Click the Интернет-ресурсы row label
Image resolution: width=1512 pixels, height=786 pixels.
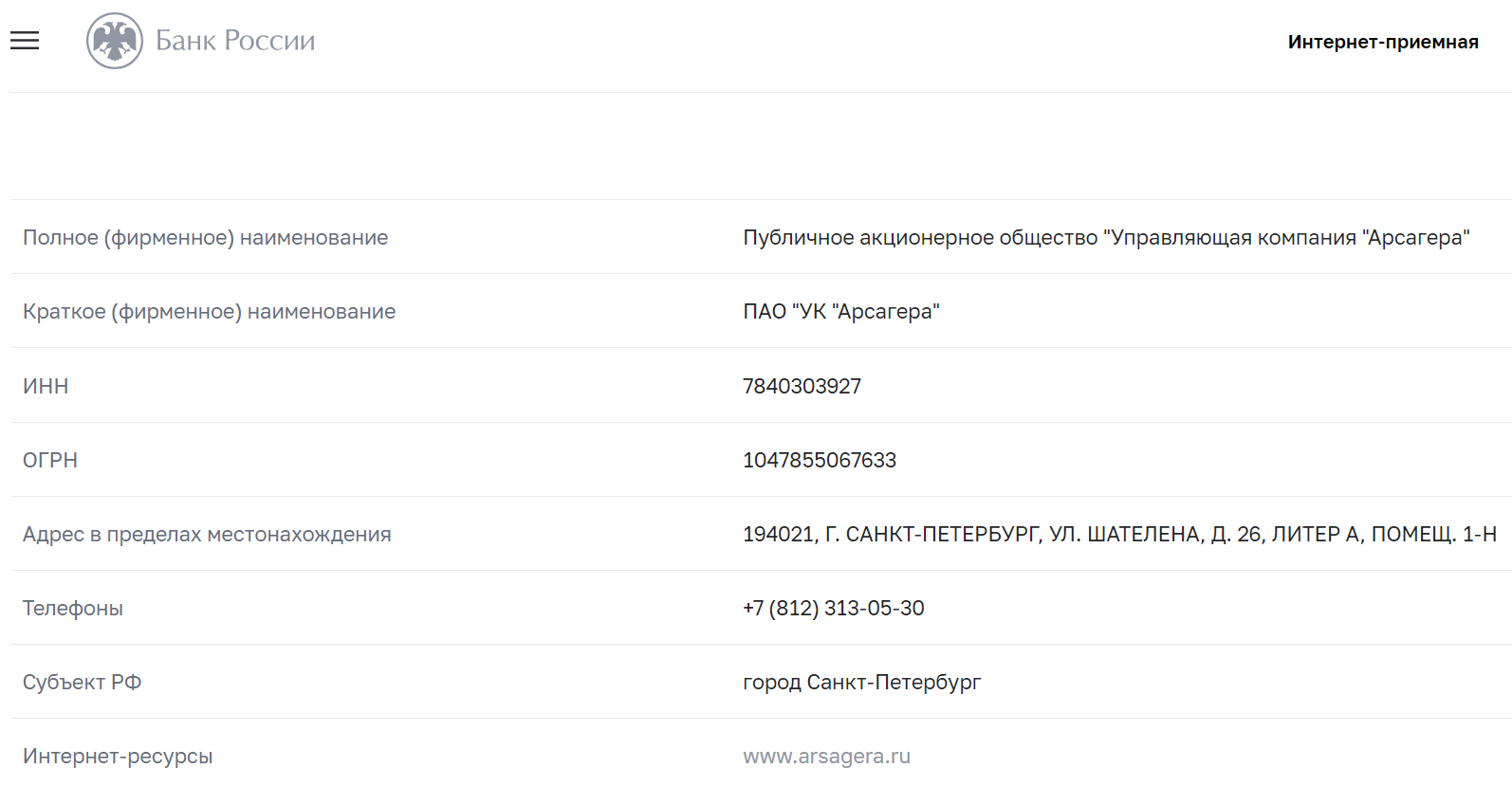tap(118, 756)
